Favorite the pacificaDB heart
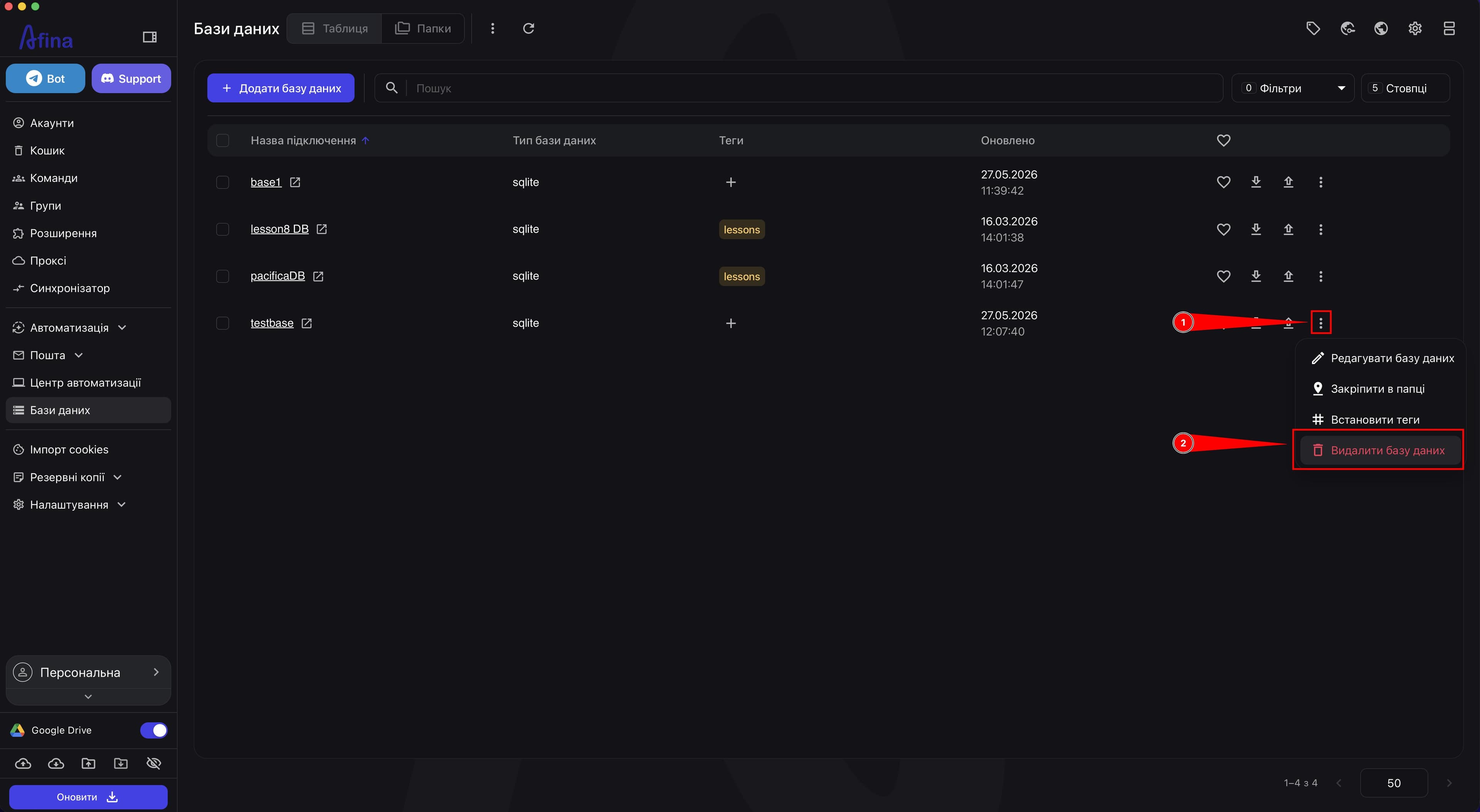Screen dimensions: 1480x812 [1223, 276]
